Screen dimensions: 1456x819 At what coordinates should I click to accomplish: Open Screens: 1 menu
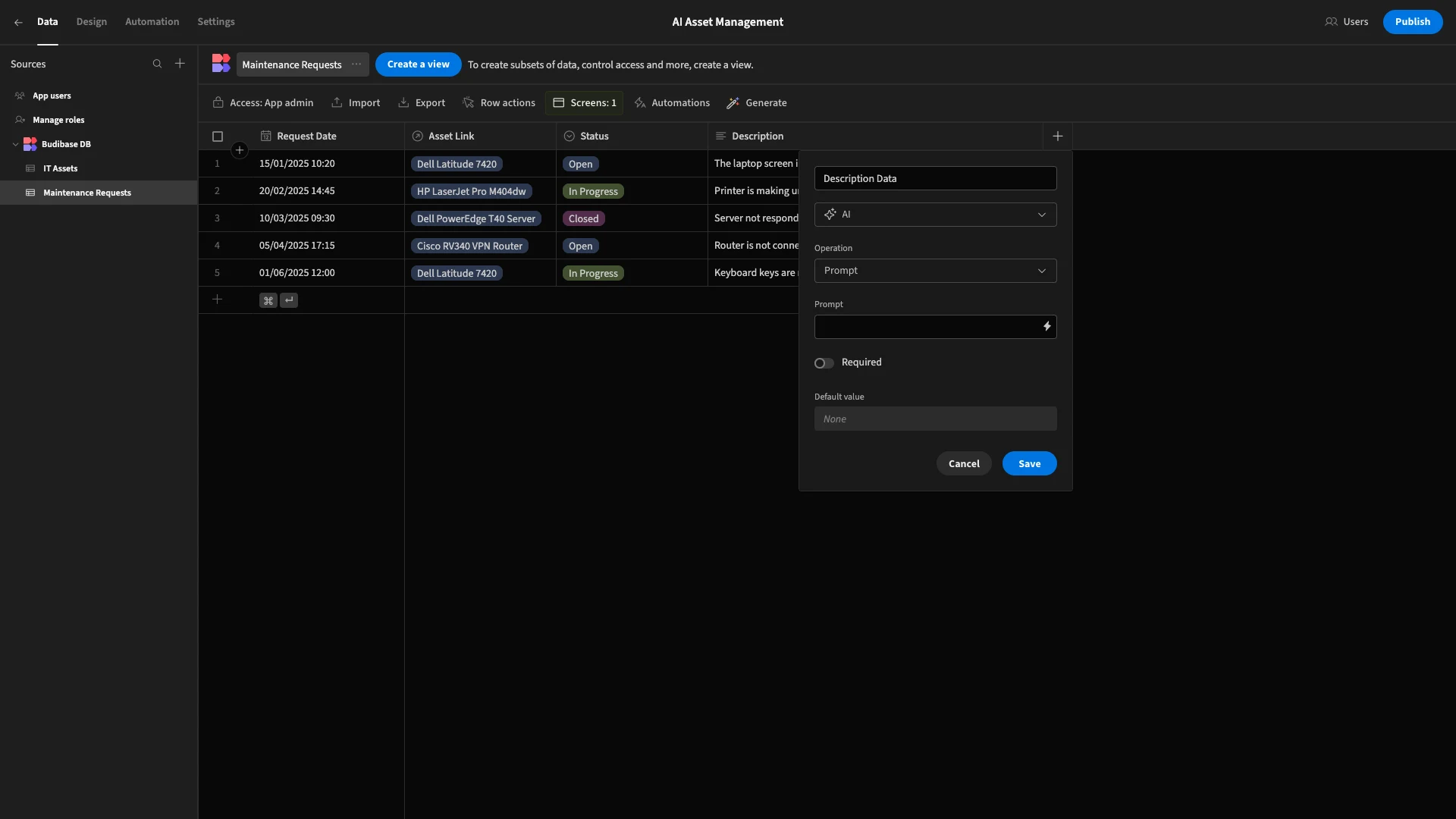tap(584, 103)
